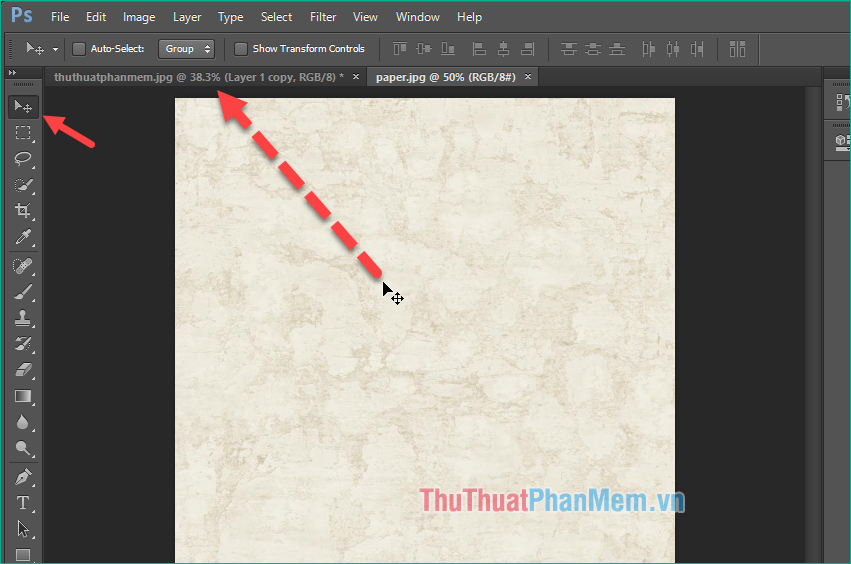851x564 pixels.
Task: Select the Eyedropper tool
Action: click(23, 237)
